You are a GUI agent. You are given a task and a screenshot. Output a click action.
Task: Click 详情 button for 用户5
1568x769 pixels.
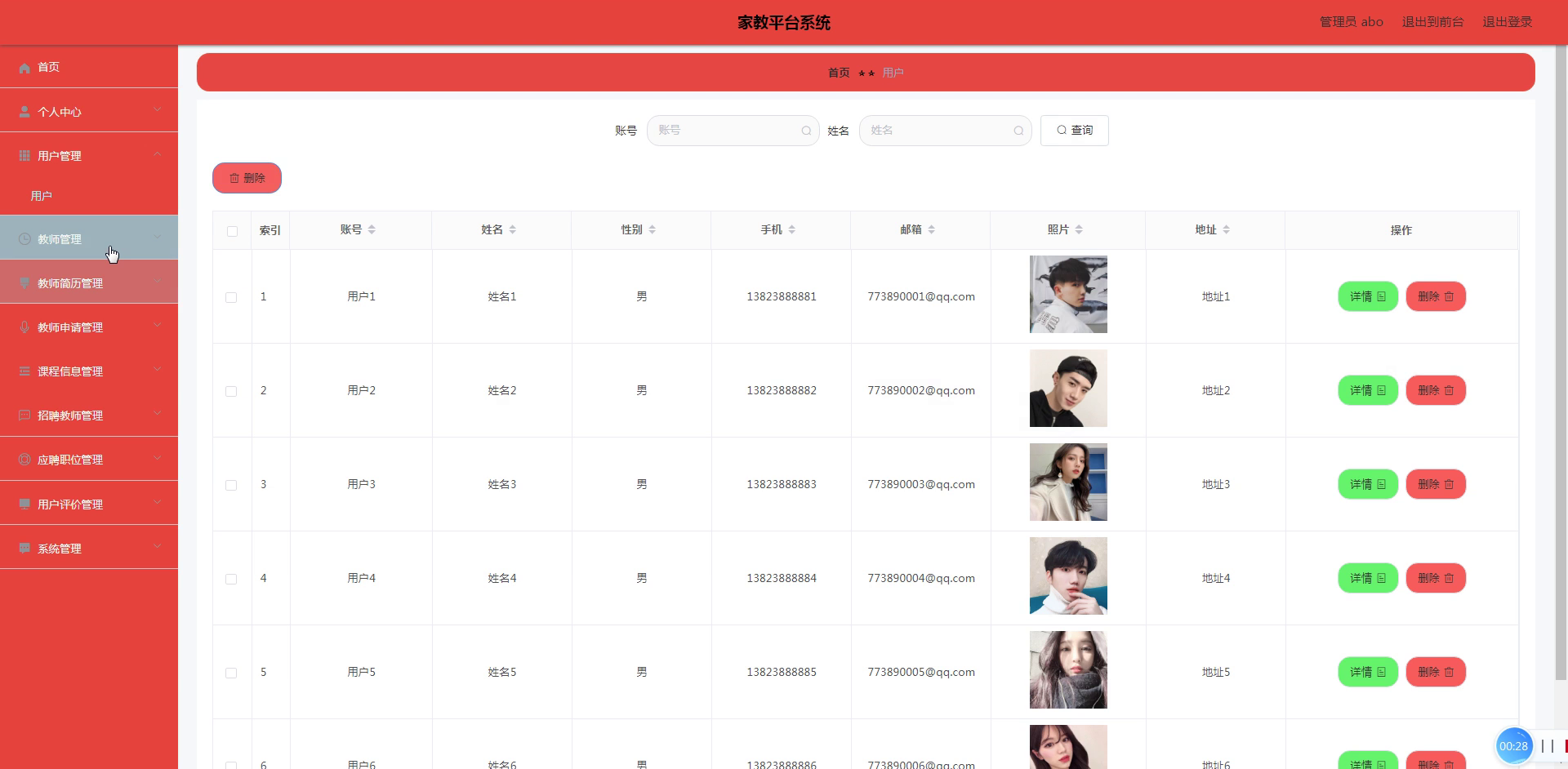point(1368,672)
